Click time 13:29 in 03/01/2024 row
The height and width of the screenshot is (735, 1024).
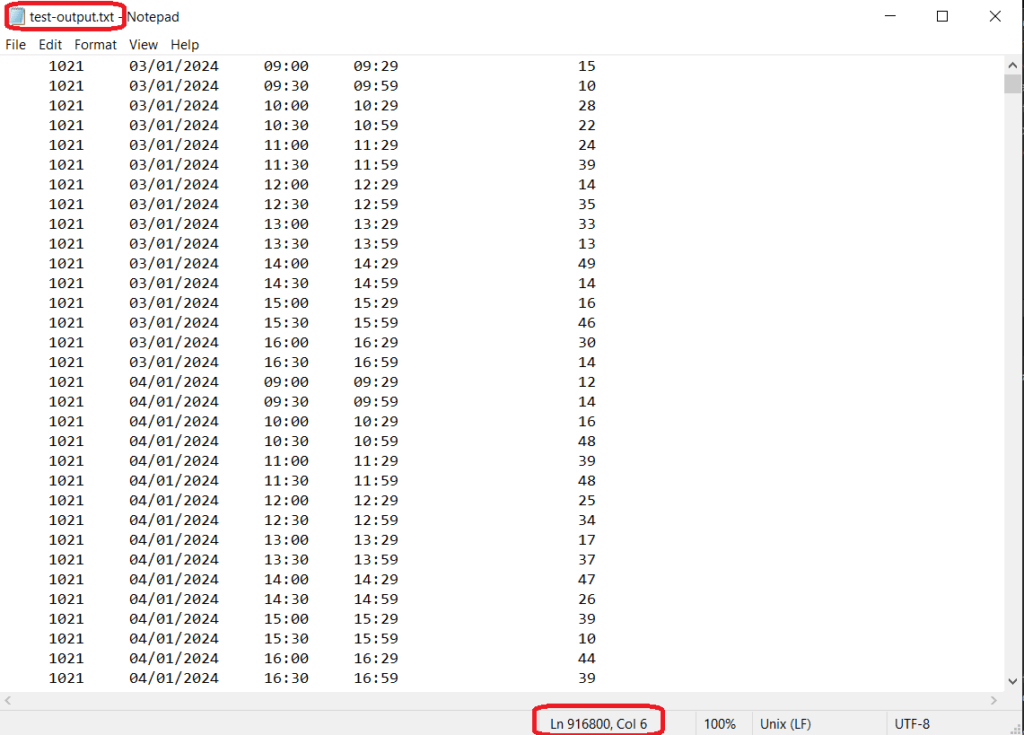pyautogui.click(x=376, y=224)
